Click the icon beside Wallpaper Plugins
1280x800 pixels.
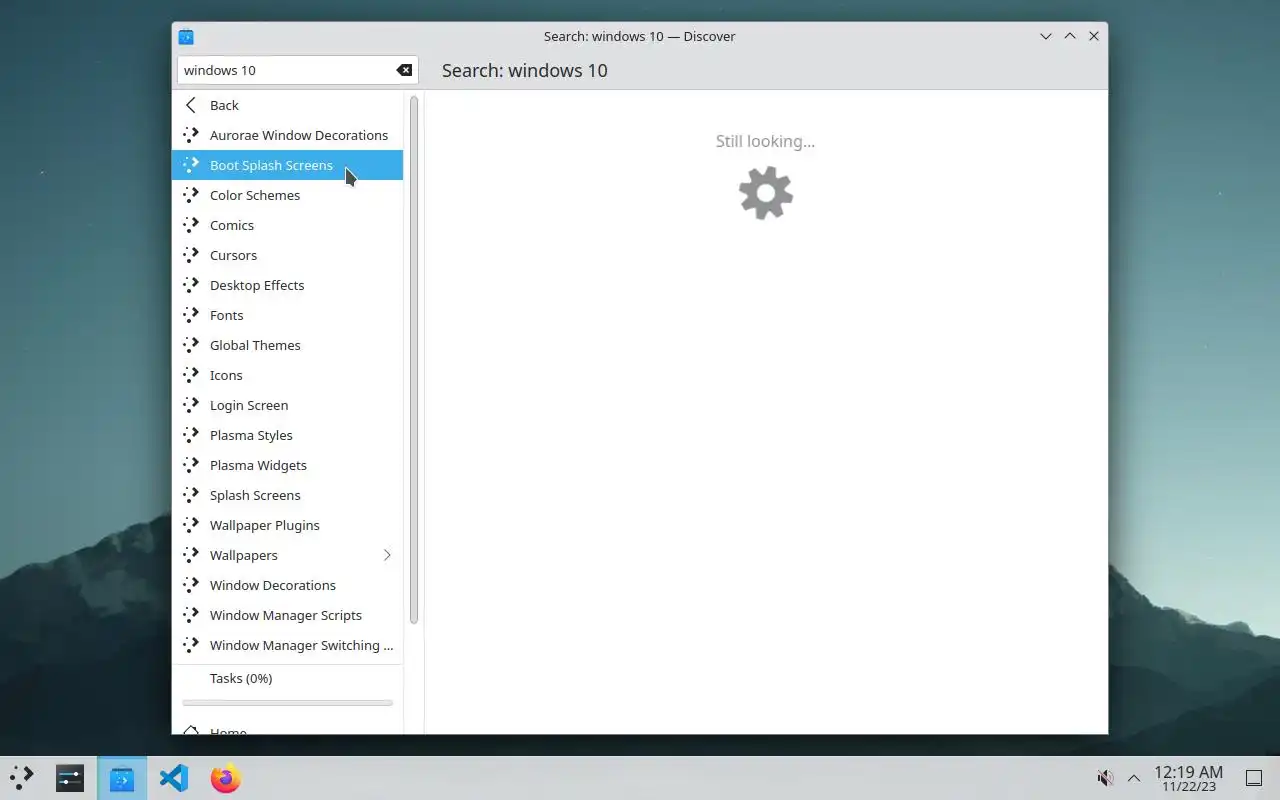pos(191,525)
